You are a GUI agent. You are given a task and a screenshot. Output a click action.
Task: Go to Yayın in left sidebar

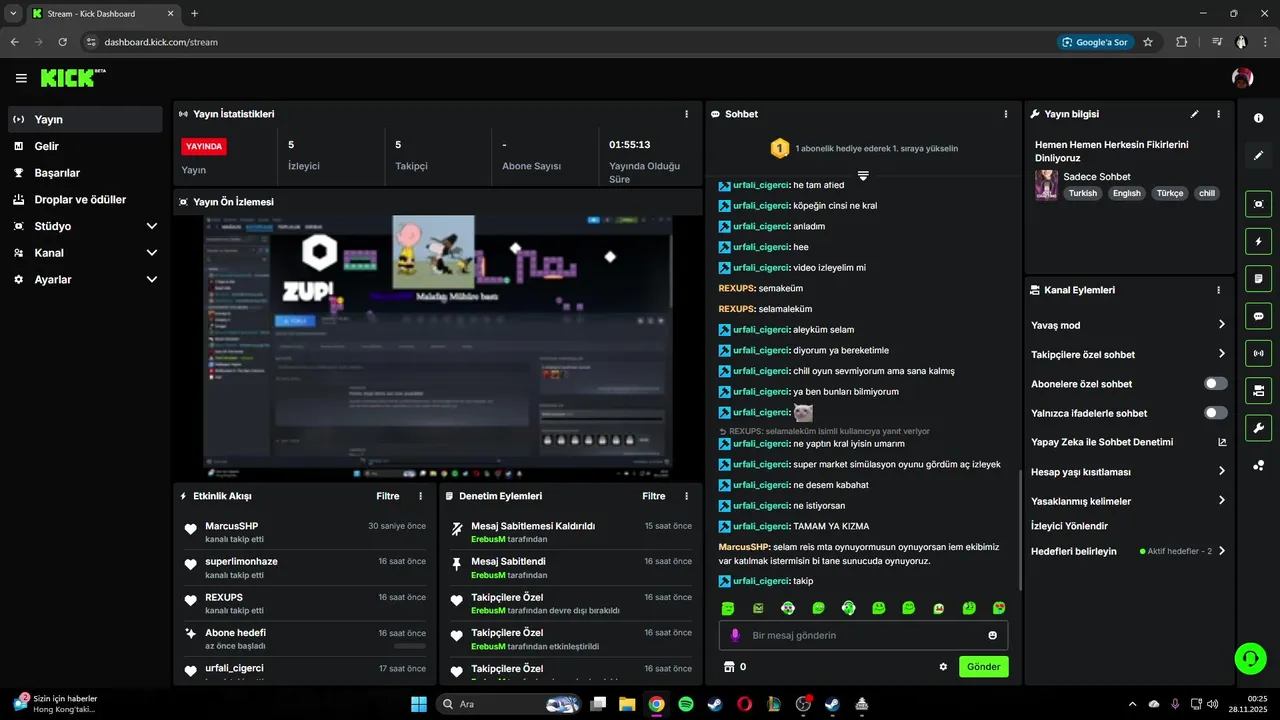click(x=85, y=119)
